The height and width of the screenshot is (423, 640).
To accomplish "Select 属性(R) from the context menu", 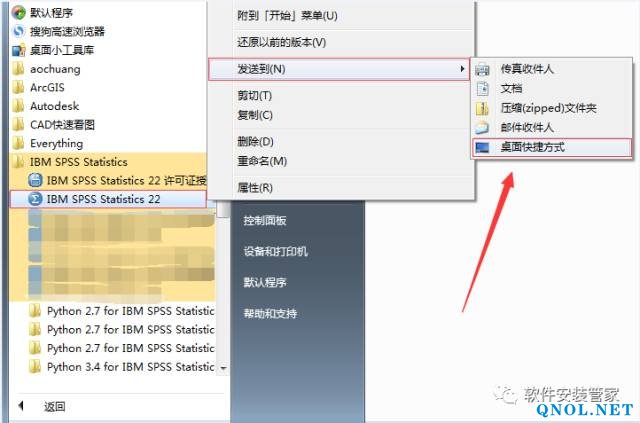I will click(x=255, y=187).
